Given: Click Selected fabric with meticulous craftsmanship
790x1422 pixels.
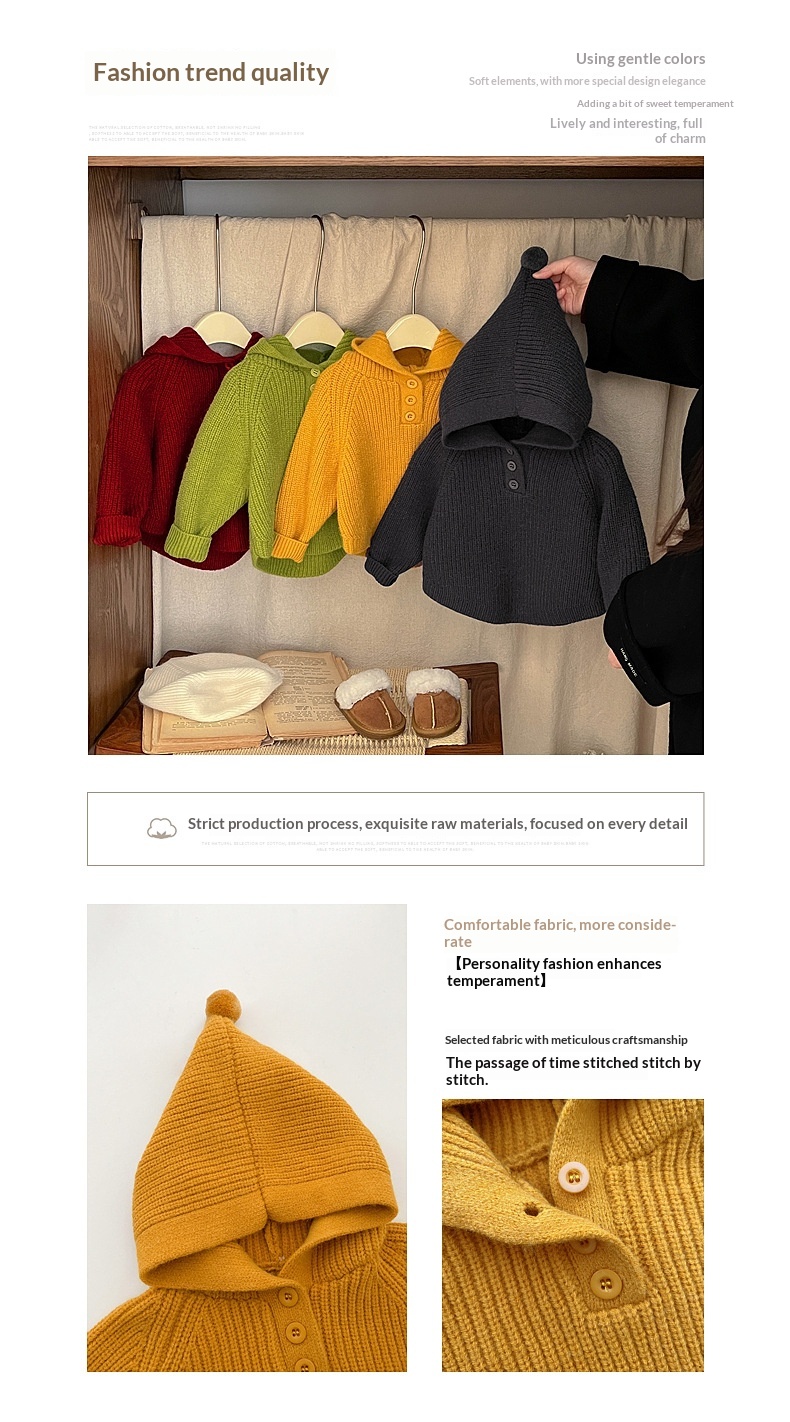Looking at the screenshot, I should coord(566,1040).
